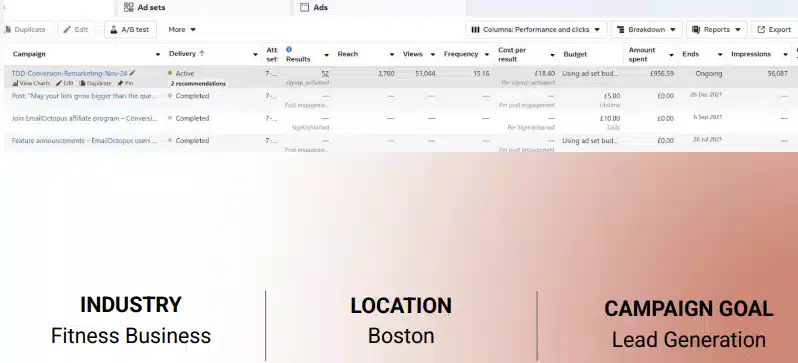Click the Delivery sort arrow icon
Viewport: 798px width, 363px height.
click(202, 53)
